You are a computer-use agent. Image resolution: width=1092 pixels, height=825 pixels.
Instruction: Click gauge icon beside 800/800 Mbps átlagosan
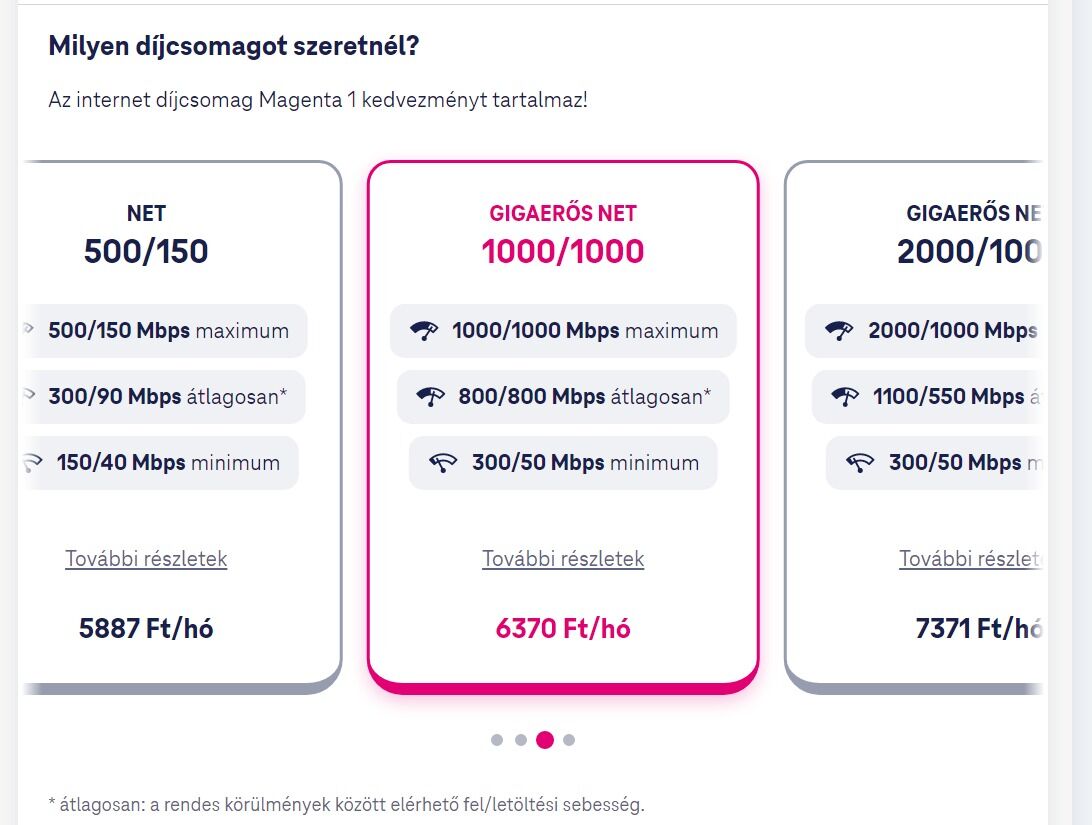(431, 397)
